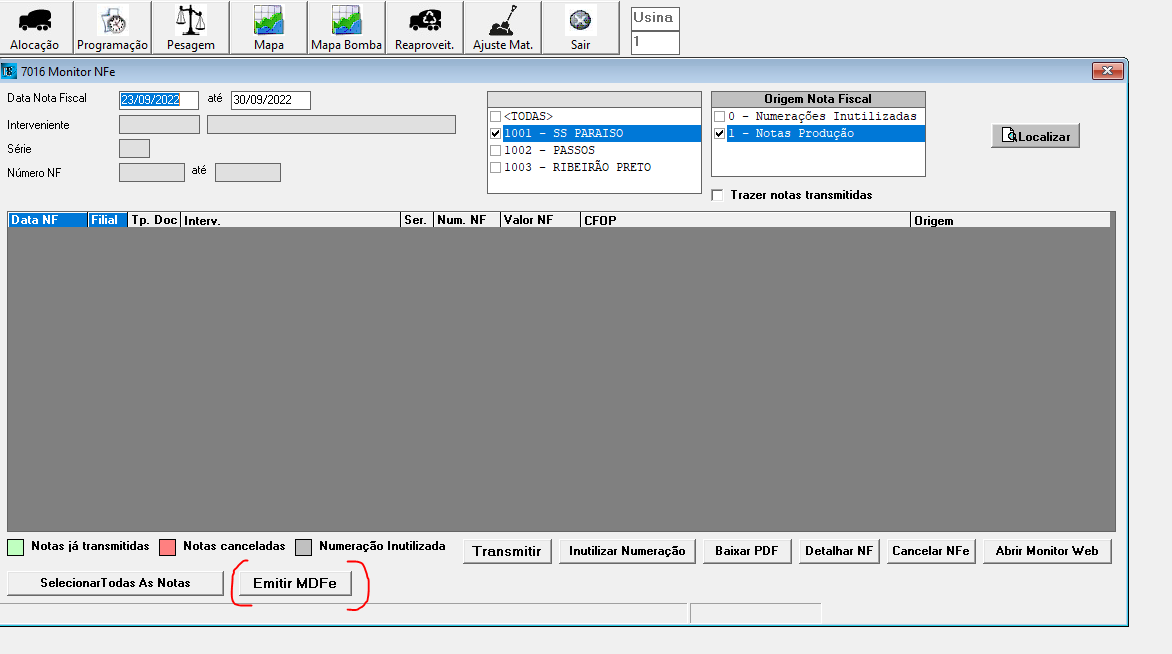This screenshot has width=1172, height=654.
Task: Sort by the Data NF column header
Action: 48,220
